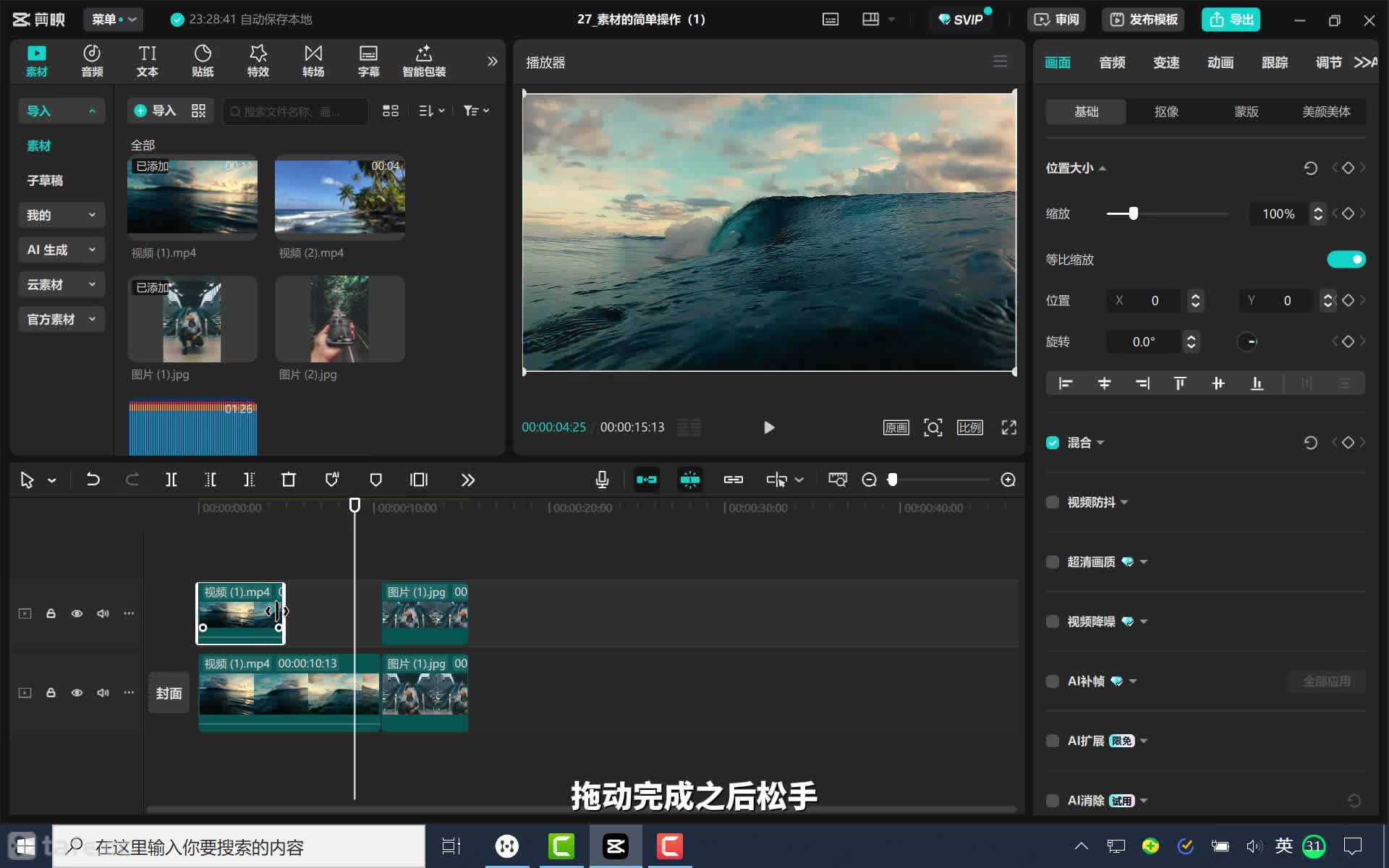Click the split clip tool icon

[x=171, y=480]
